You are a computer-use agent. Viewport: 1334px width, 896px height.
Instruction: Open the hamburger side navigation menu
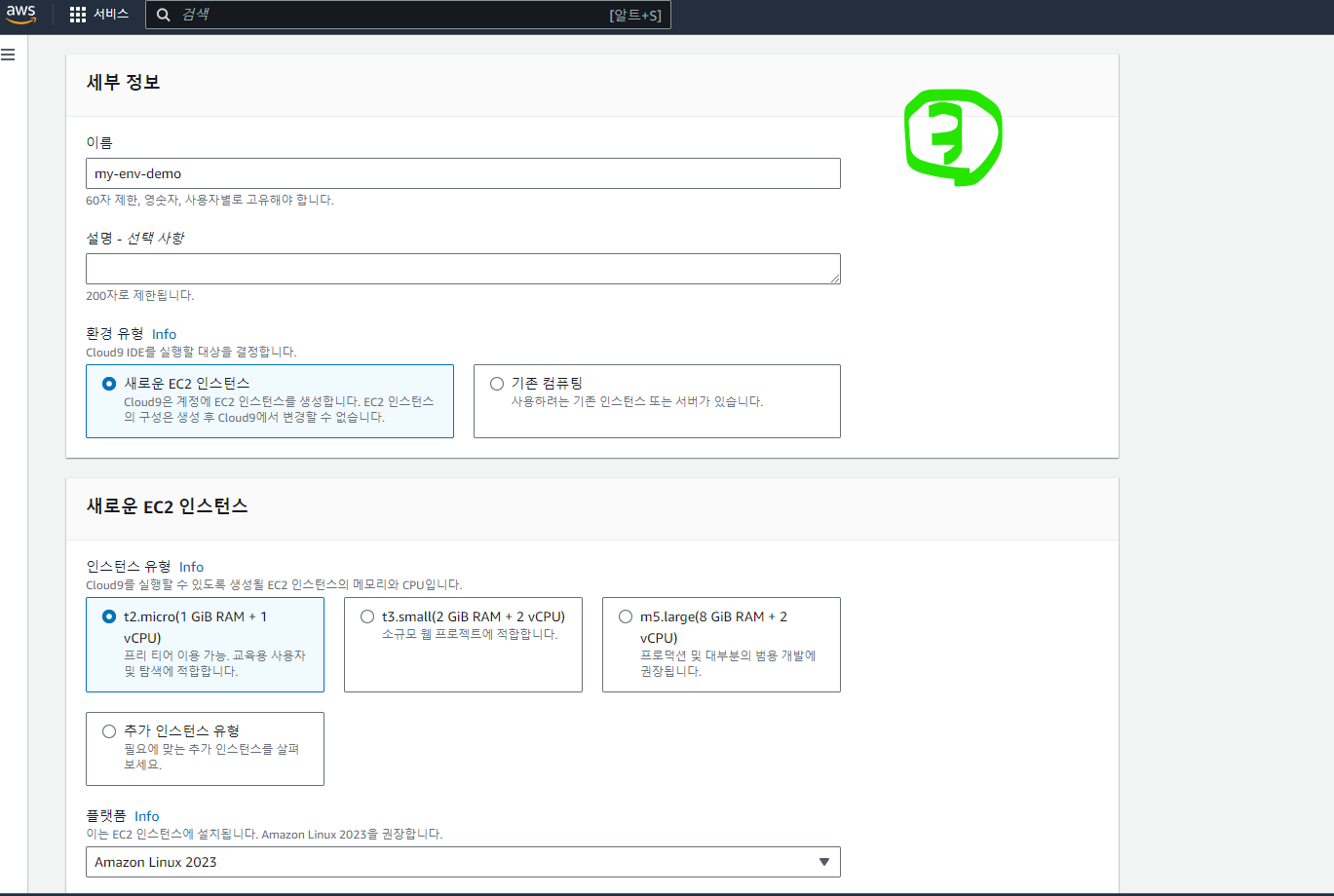point(8,55)
